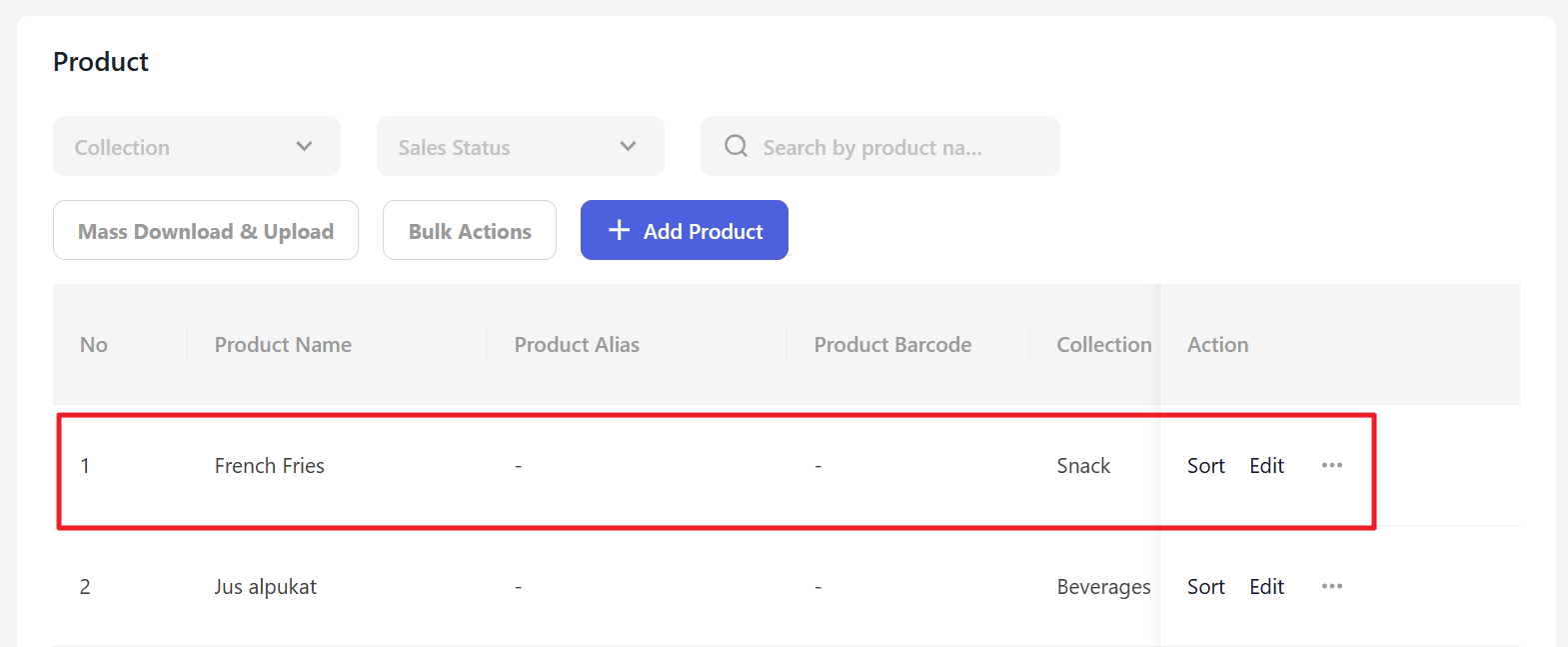1568x647 pixels.
Task: Expand the Collection filter dropdown
Action: pyautogui.click(x=196, y=146)
